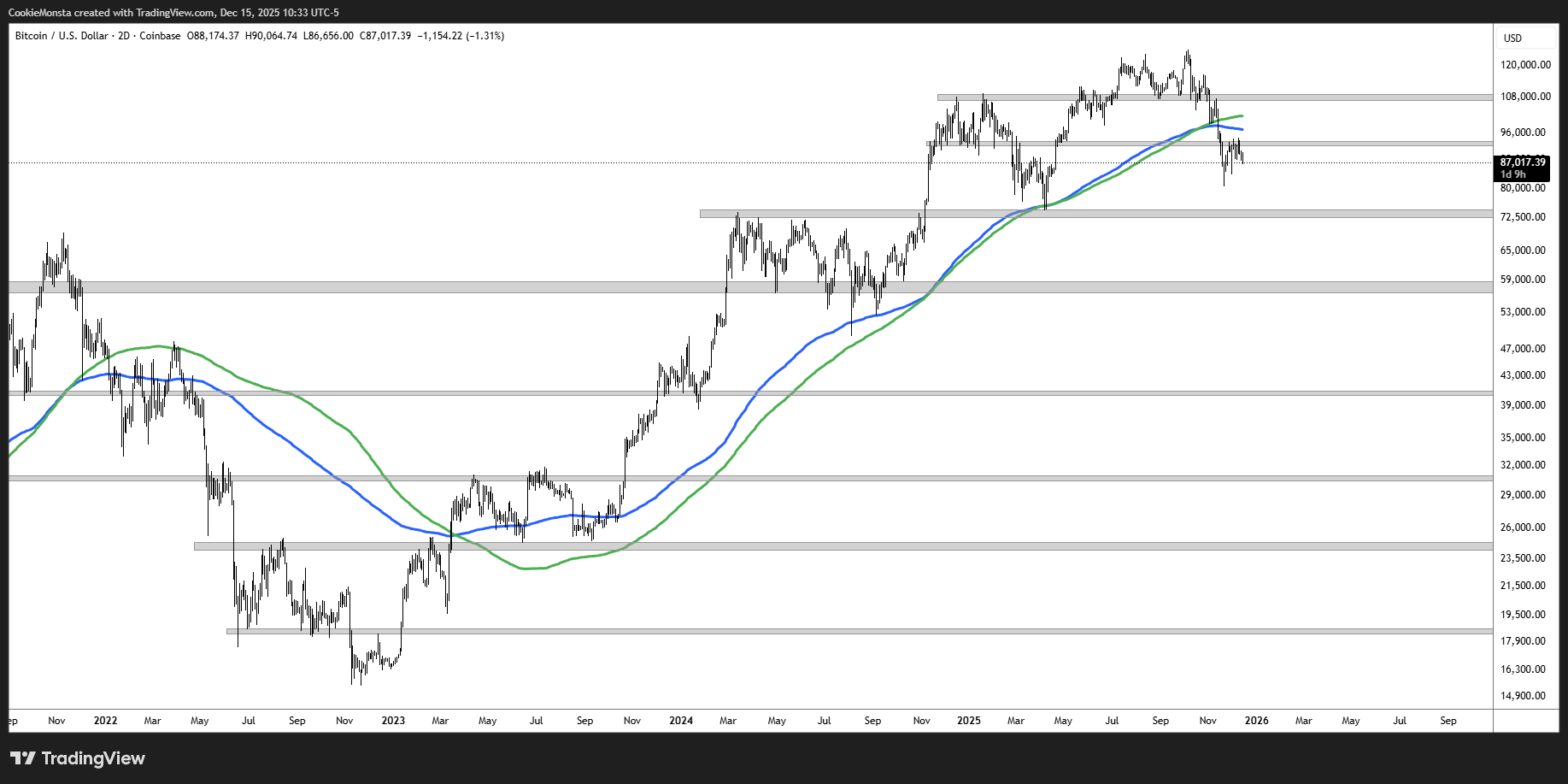The image size is (1568, 784).
Task: Open the USD currency selector
Action: click(1512, 38)
